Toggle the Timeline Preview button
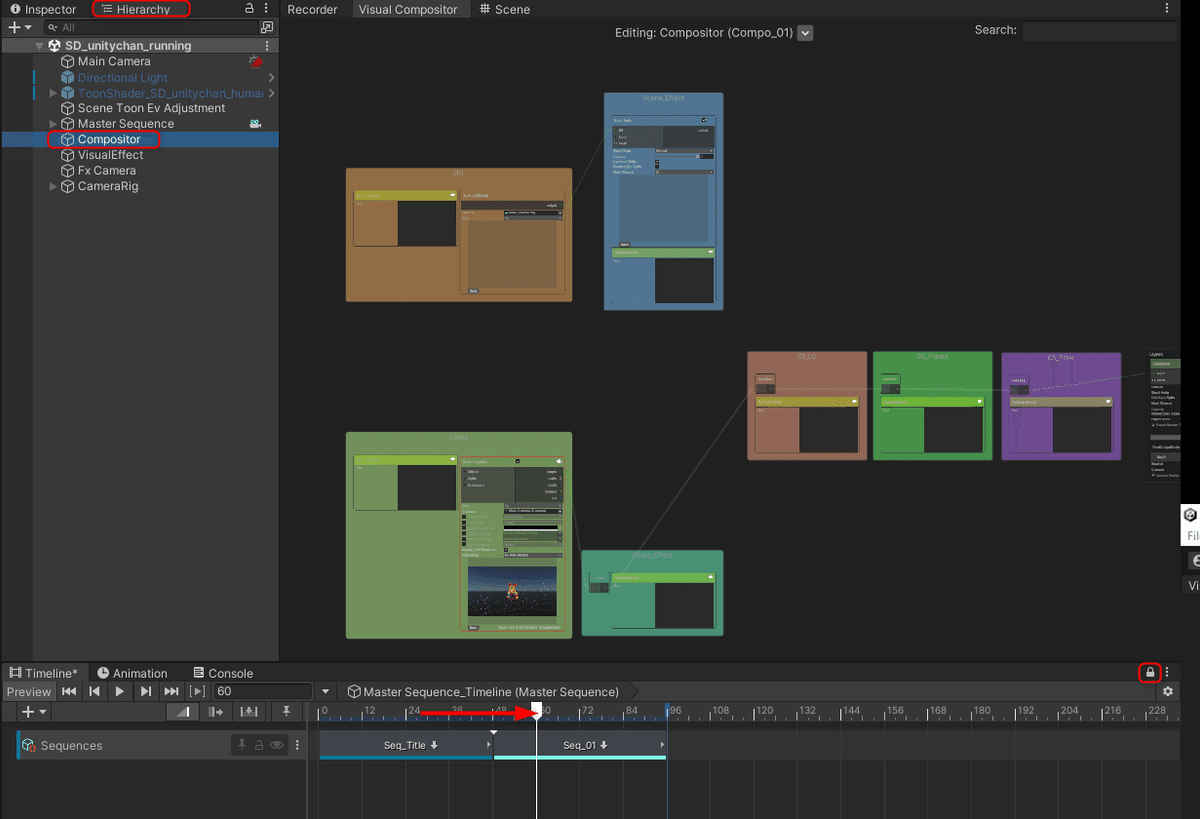 click(28, 691)
